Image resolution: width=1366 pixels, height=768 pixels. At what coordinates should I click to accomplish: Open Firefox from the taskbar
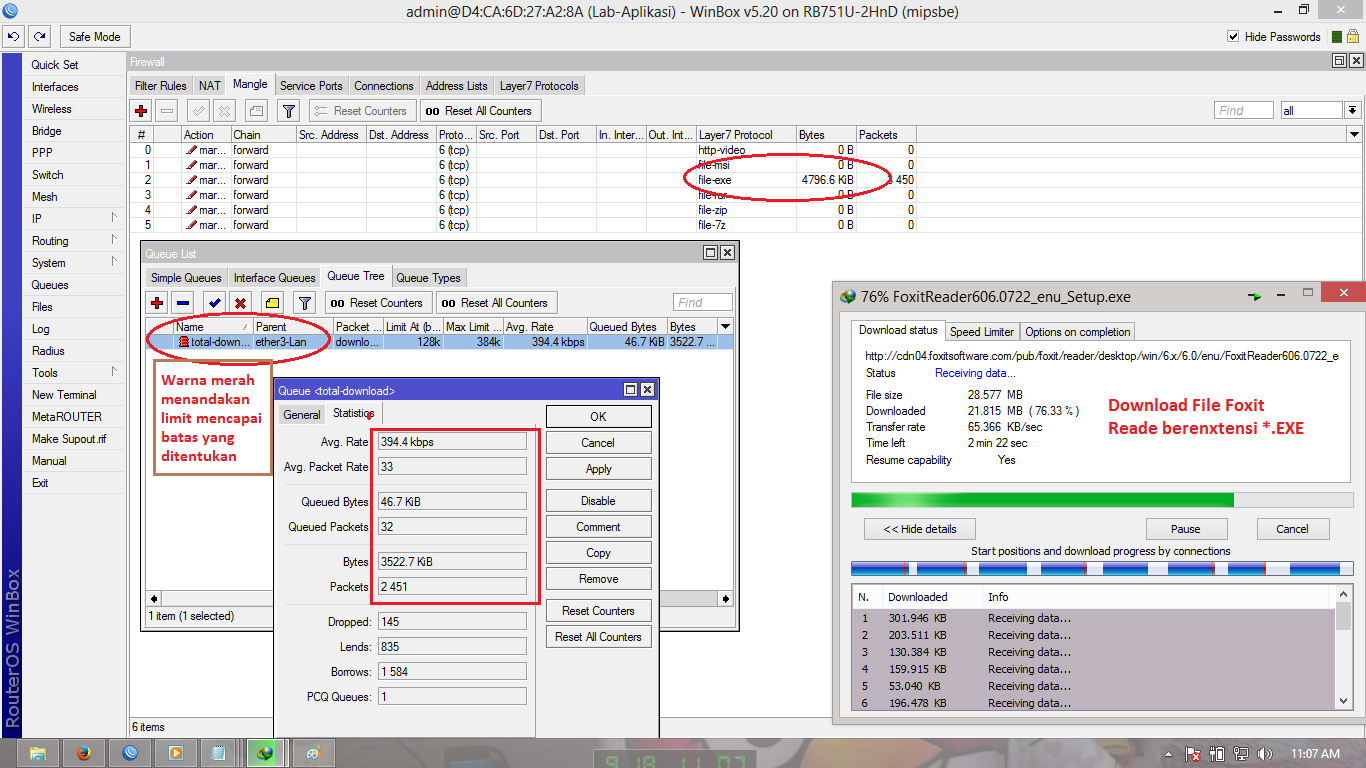click(83, 753)
